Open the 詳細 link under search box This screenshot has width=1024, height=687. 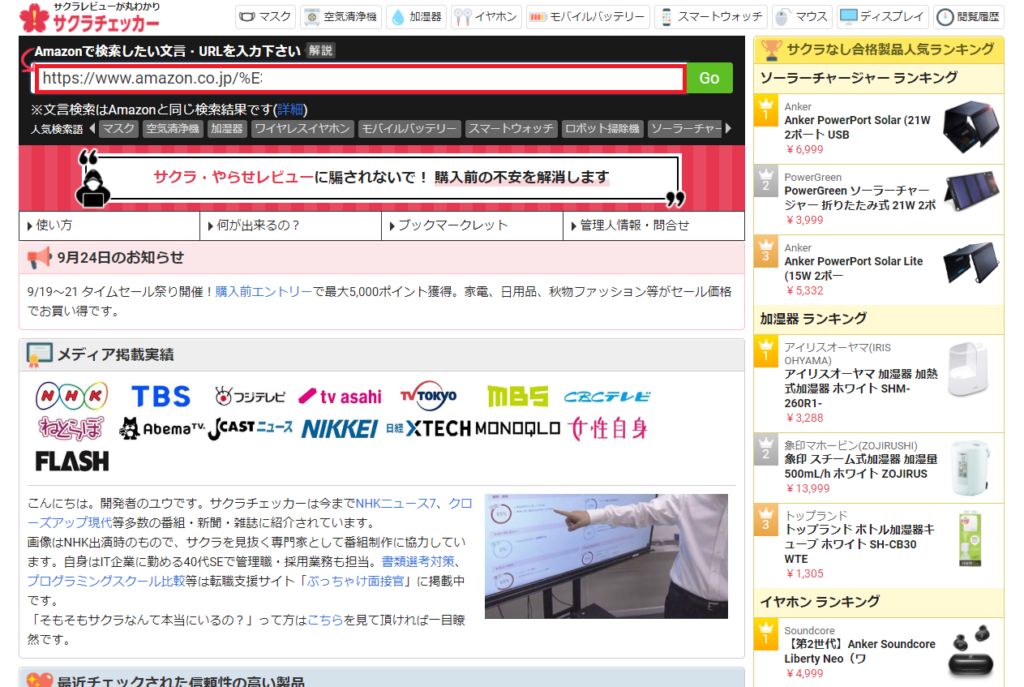290,109
